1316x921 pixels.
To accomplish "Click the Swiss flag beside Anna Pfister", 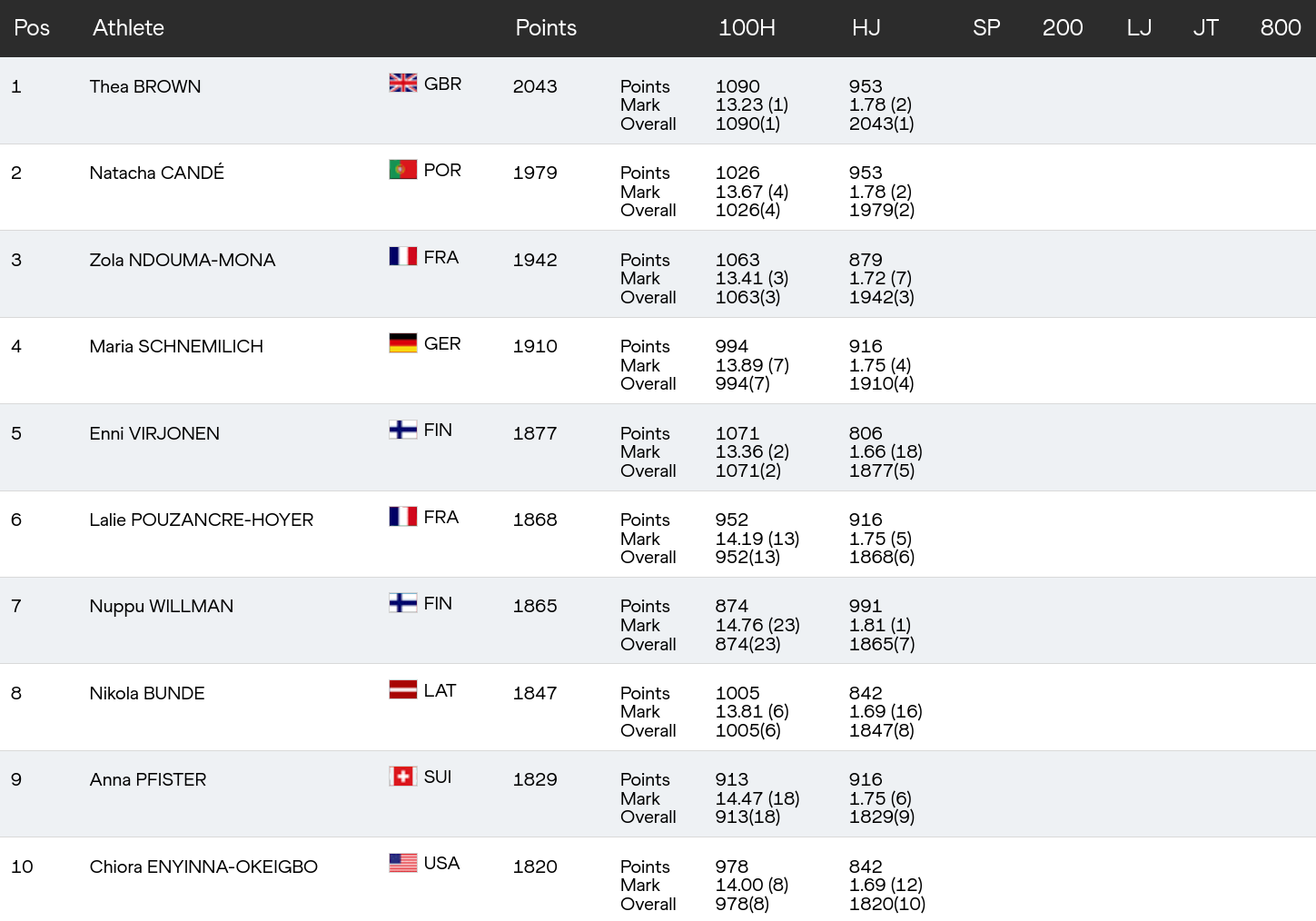I will point(403,777).
